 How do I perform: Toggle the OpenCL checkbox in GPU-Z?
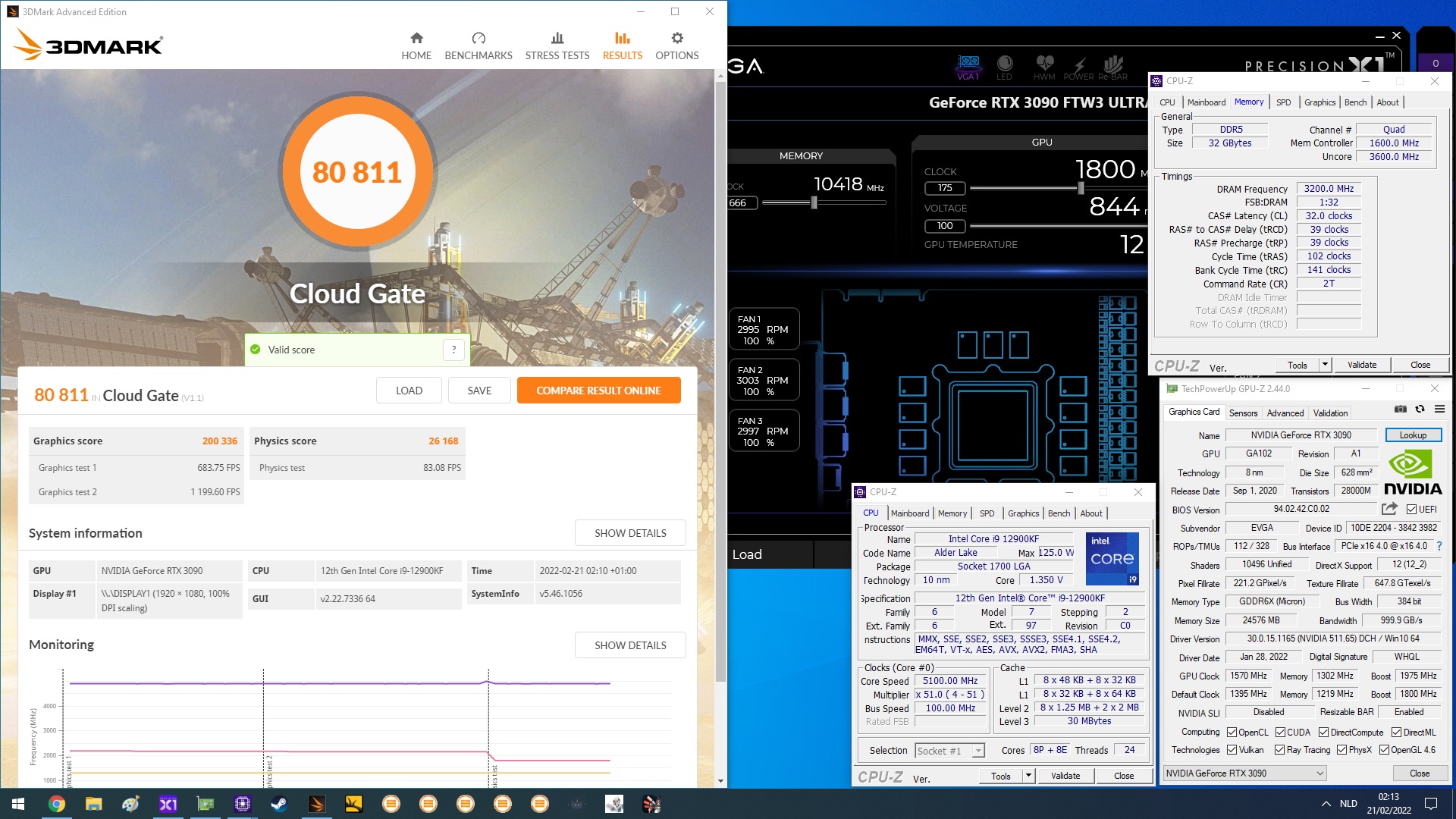(1232, 733)
